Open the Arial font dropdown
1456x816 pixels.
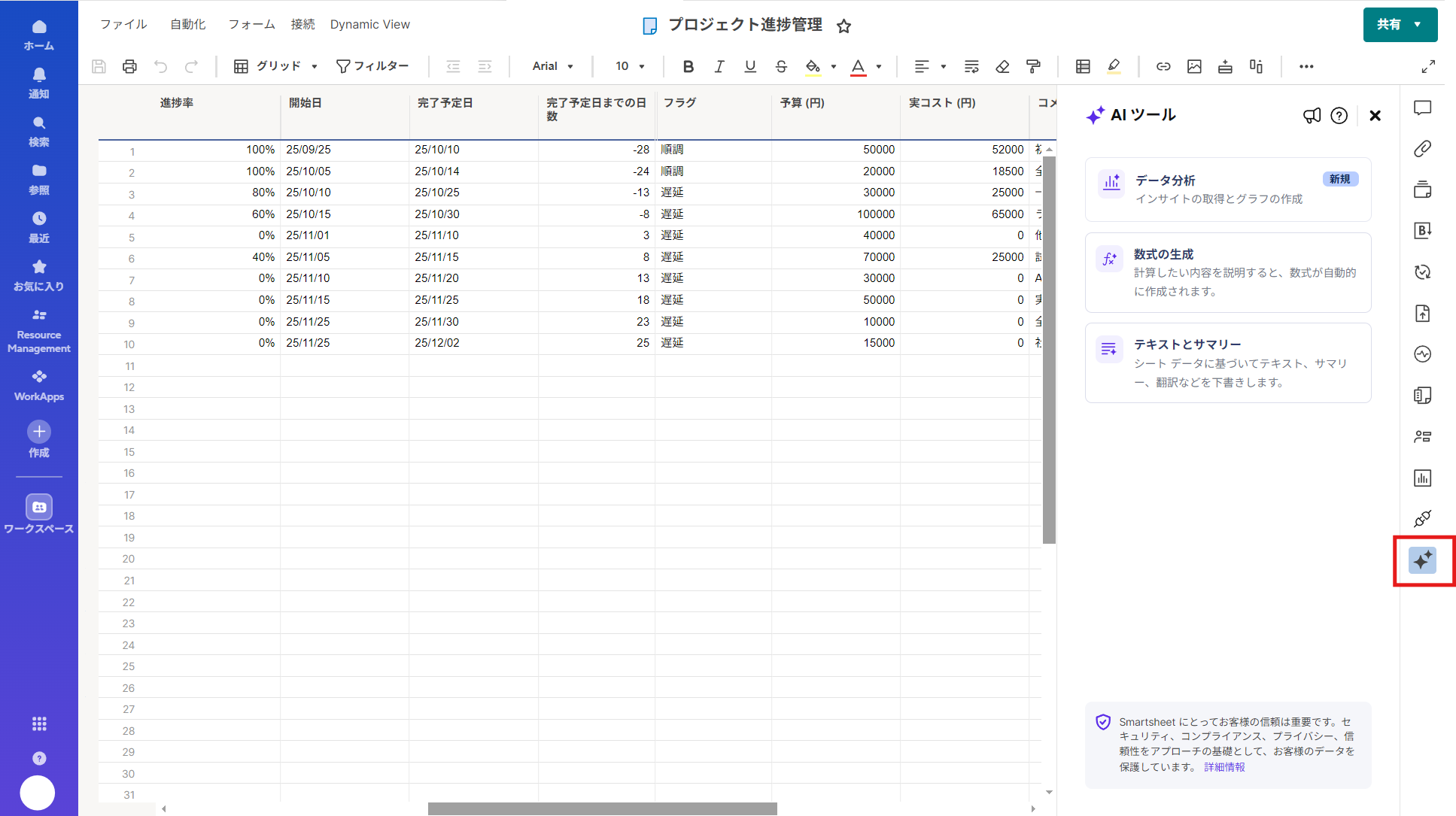coord(552,66)
